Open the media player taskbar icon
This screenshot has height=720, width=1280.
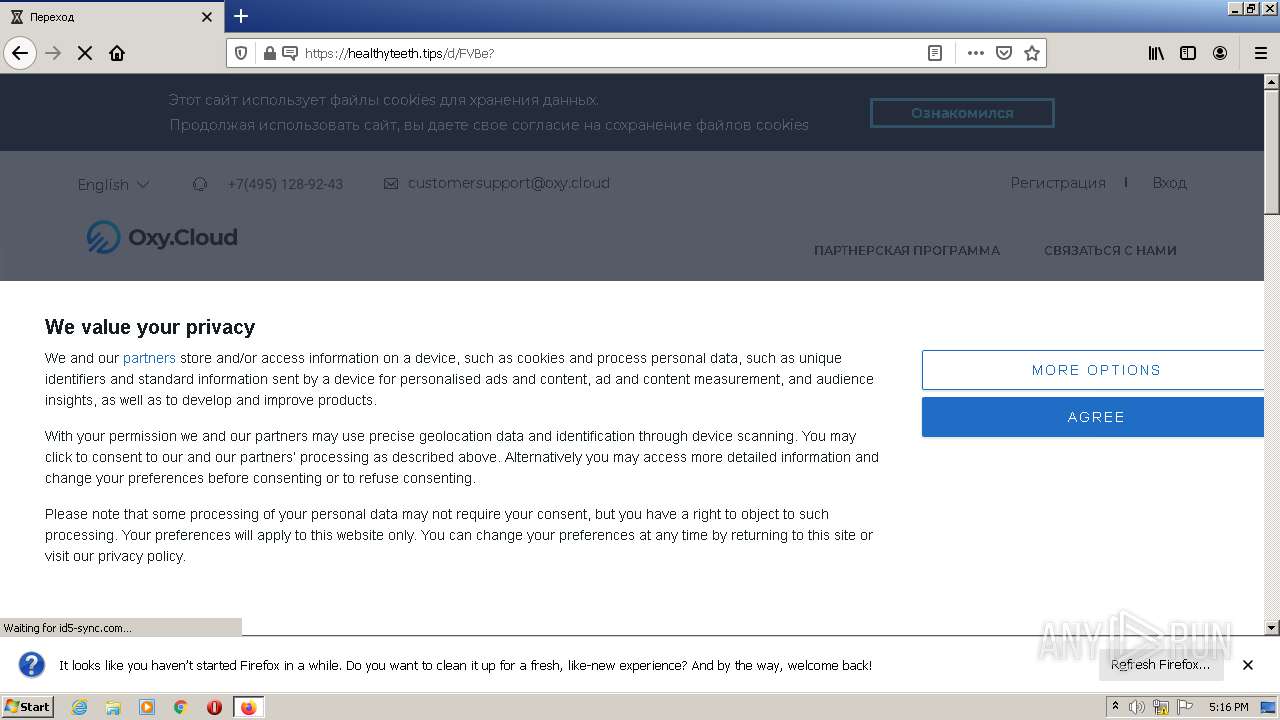(147, 707)
